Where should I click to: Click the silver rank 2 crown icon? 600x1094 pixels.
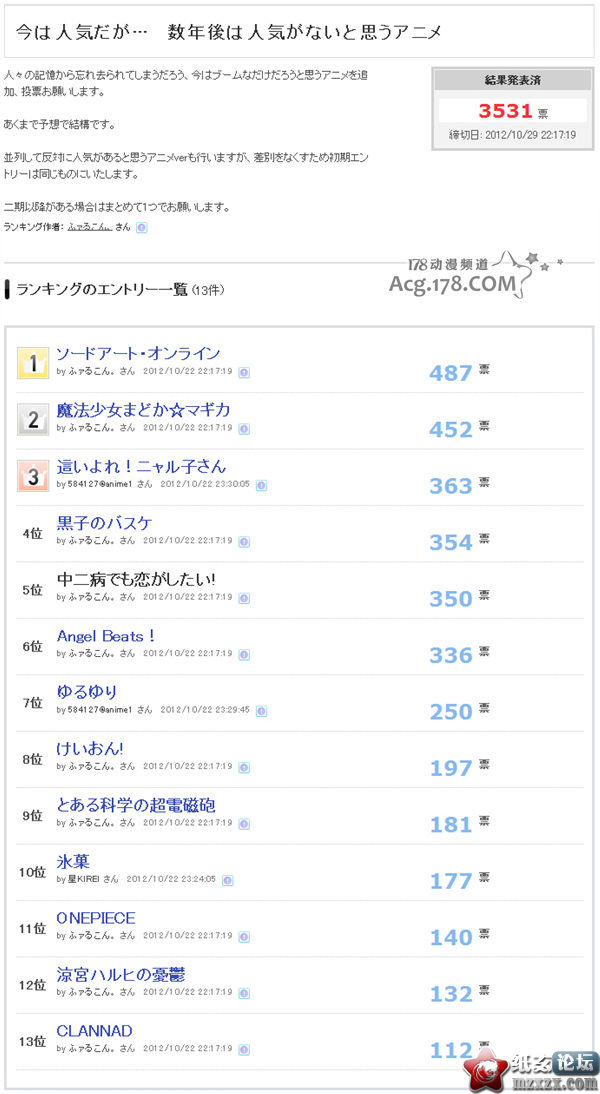coord(33,420)
